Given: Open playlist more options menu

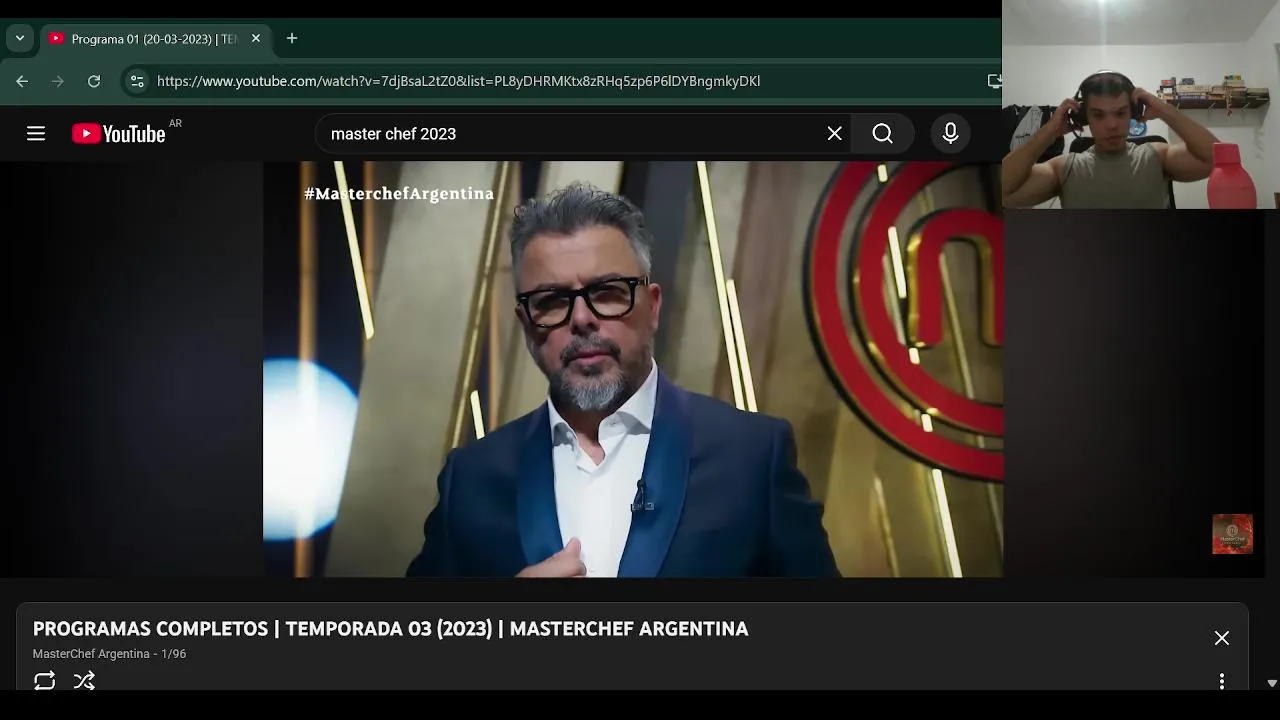Looking at the screenshot, I should coord(1222,681).
